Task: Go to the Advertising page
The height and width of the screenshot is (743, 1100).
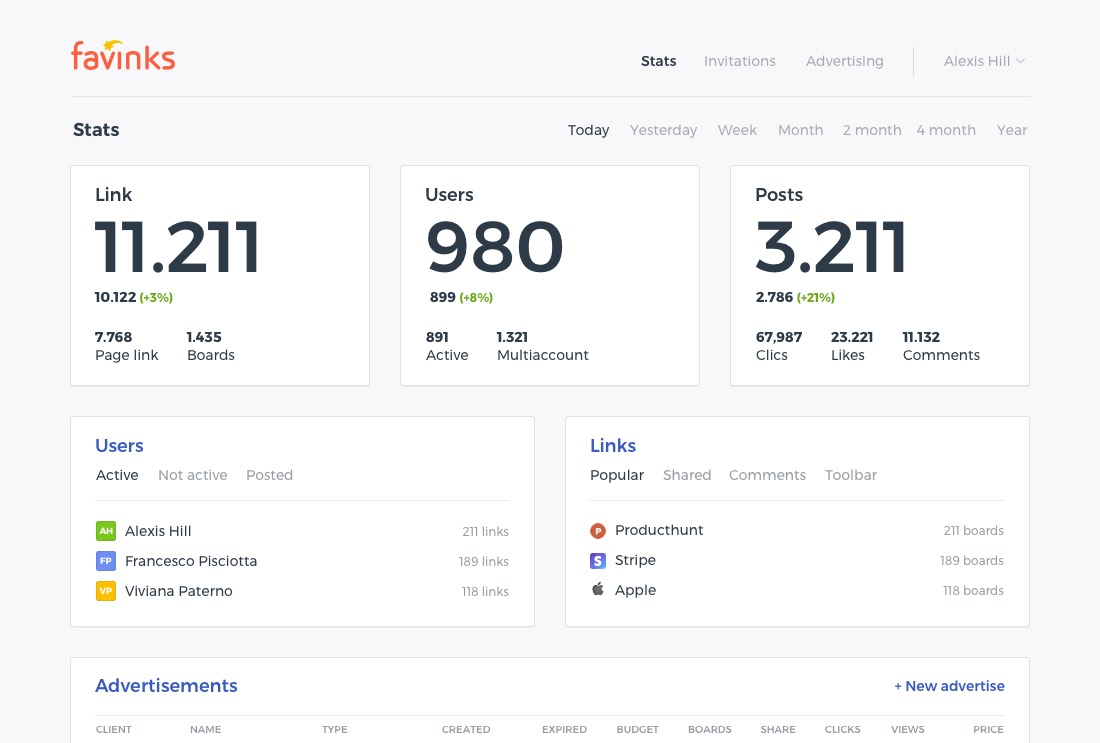Action: tap(844, 61)
